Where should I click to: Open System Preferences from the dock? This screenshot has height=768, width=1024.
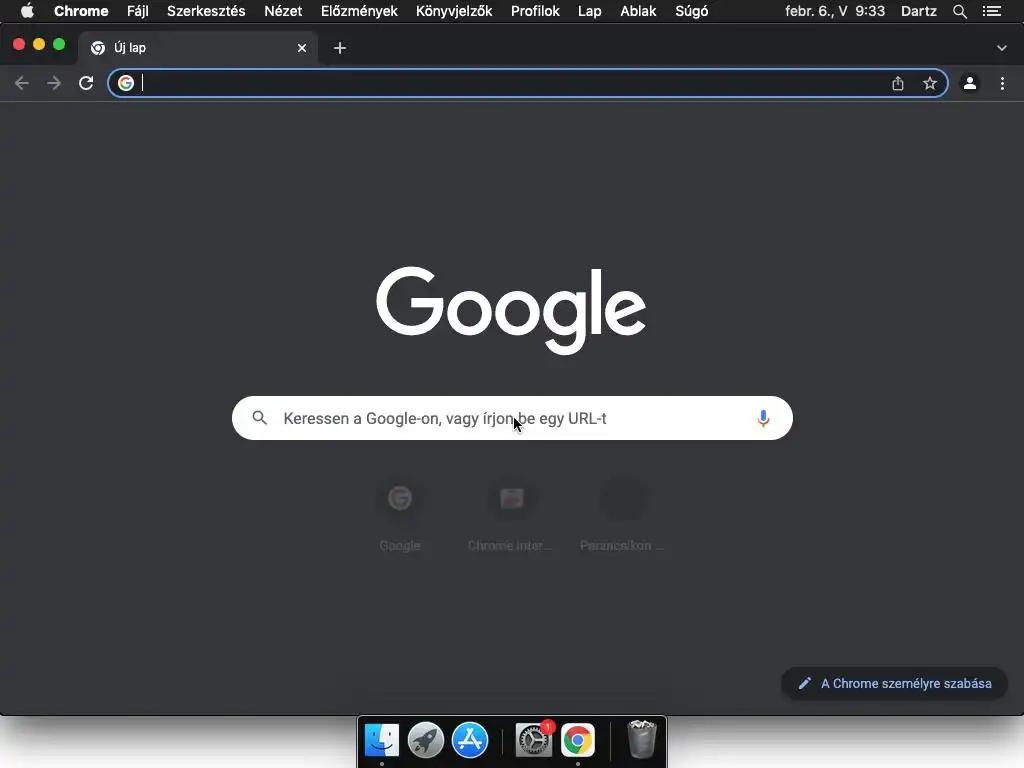click(534, 740)
